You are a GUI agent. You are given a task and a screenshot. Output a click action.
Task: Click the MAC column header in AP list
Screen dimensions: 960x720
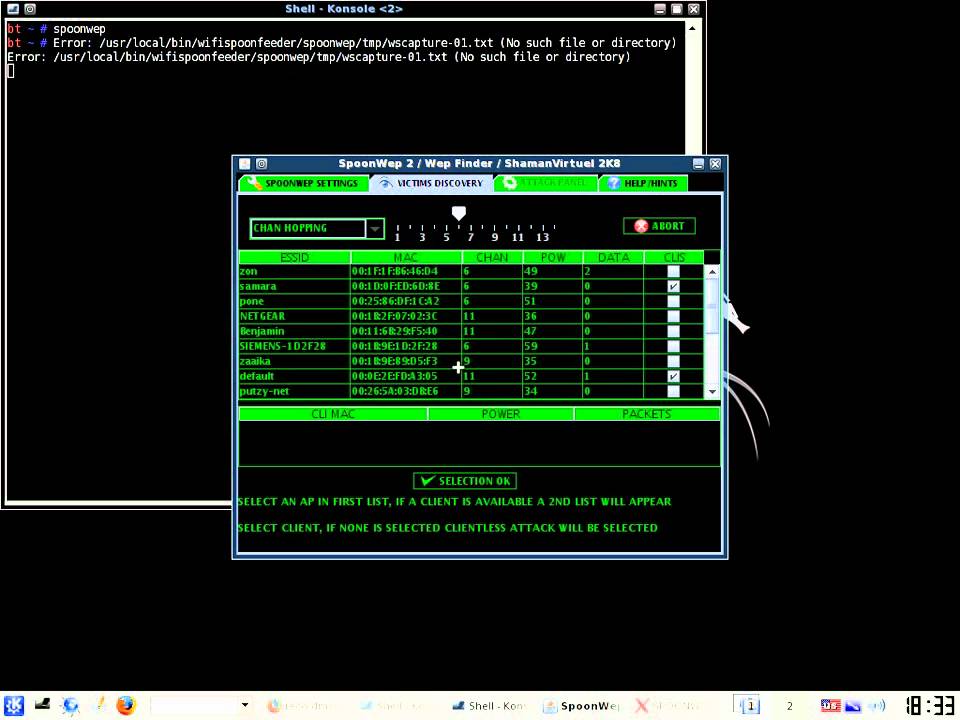[405, 257]
